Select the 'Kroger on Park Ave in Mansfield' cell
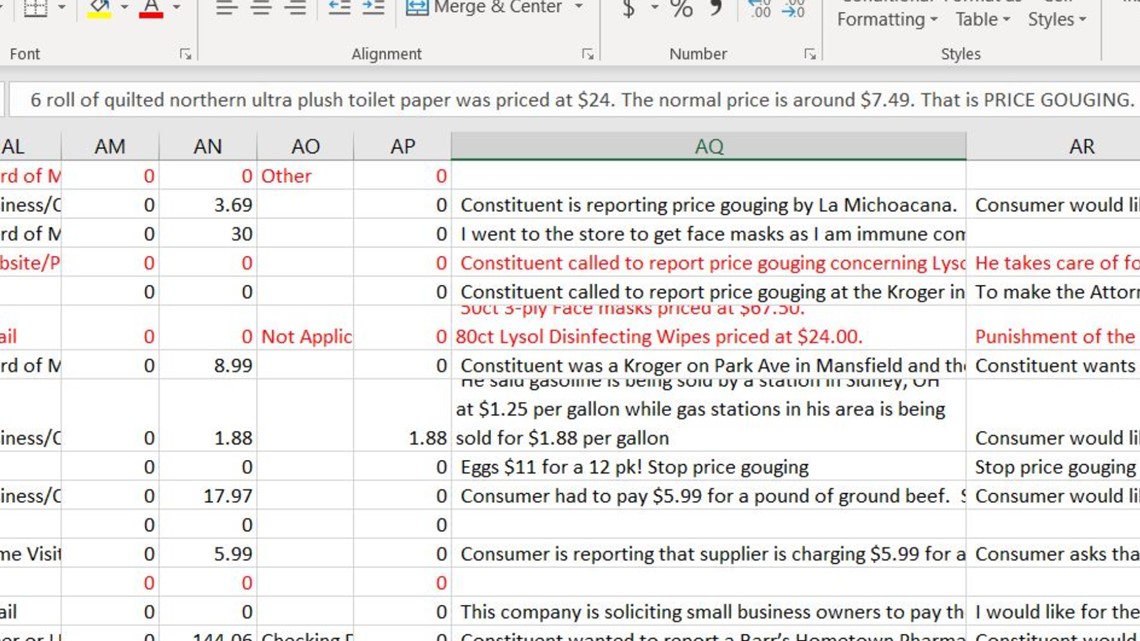 point(709,365)
